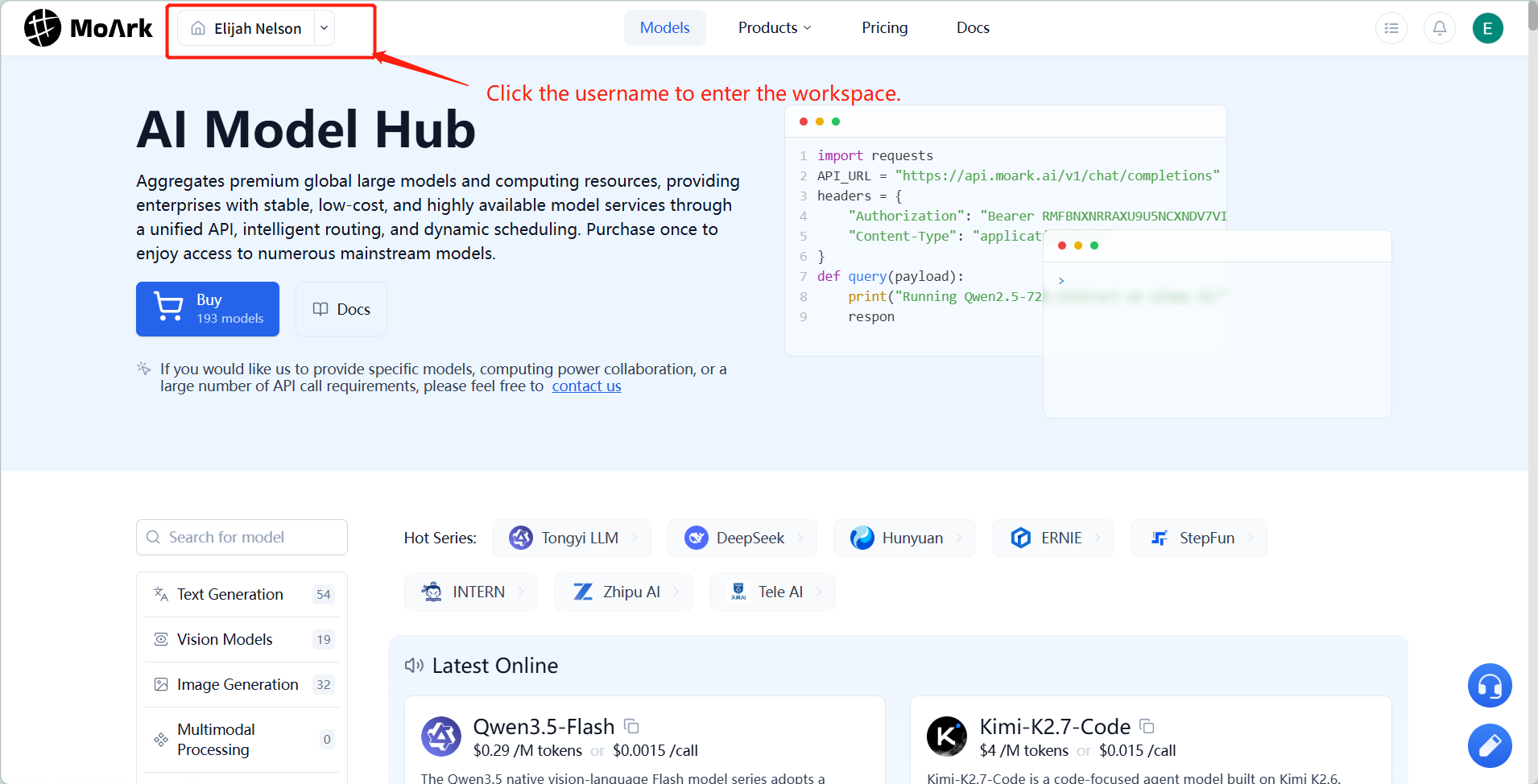
Task: Click the Multimodal Processing count 0
Action: [x=327, y=740]
